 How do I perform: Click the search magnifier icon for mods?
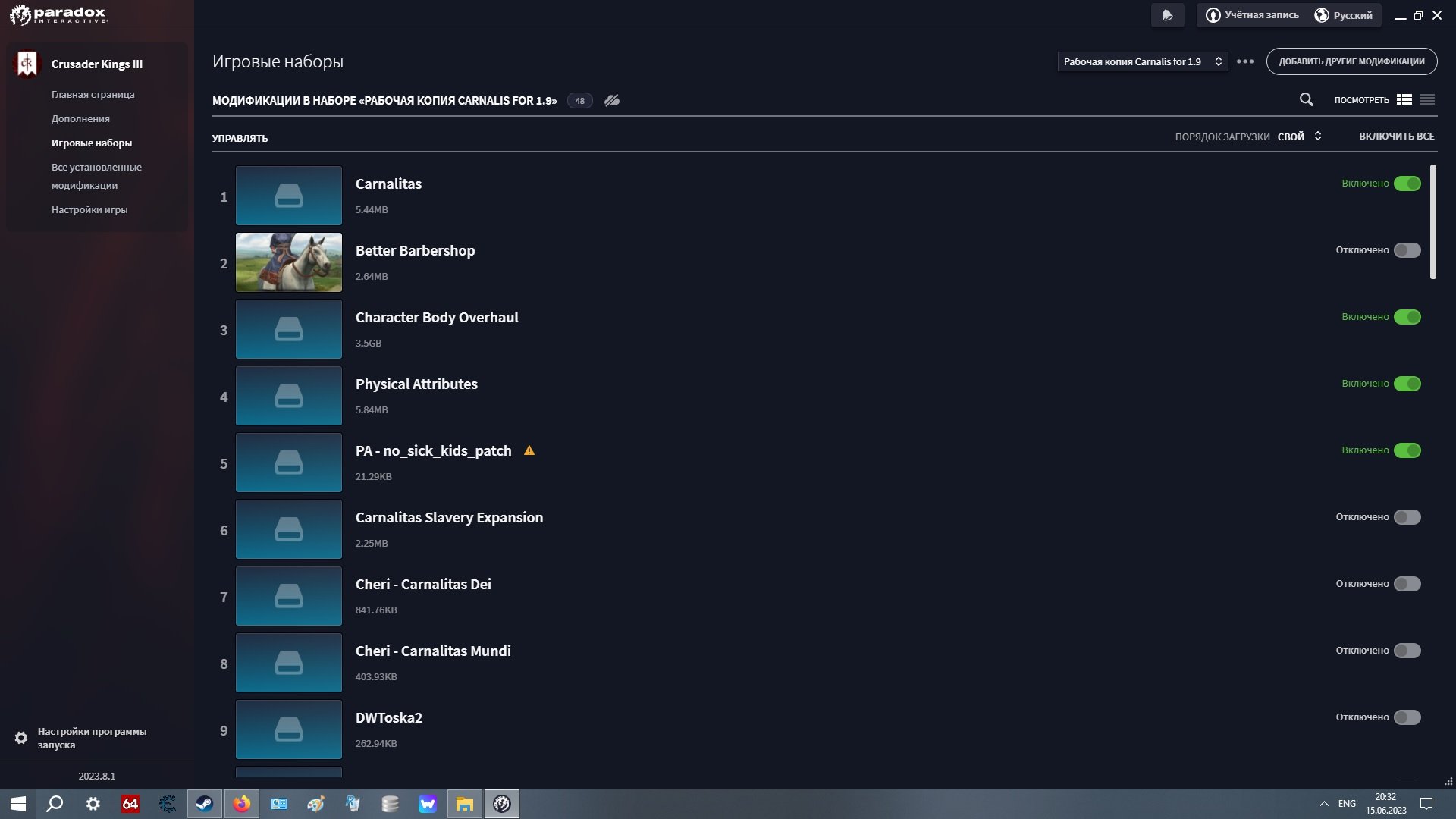click(x=1306, y=99)
